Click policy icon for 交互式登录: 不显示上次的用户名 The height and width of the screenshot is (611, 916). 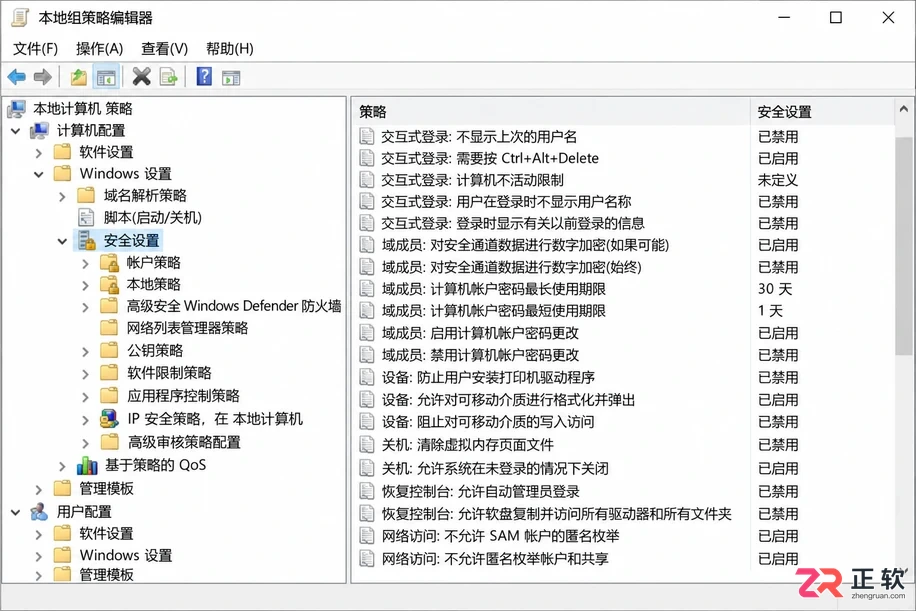367,136
